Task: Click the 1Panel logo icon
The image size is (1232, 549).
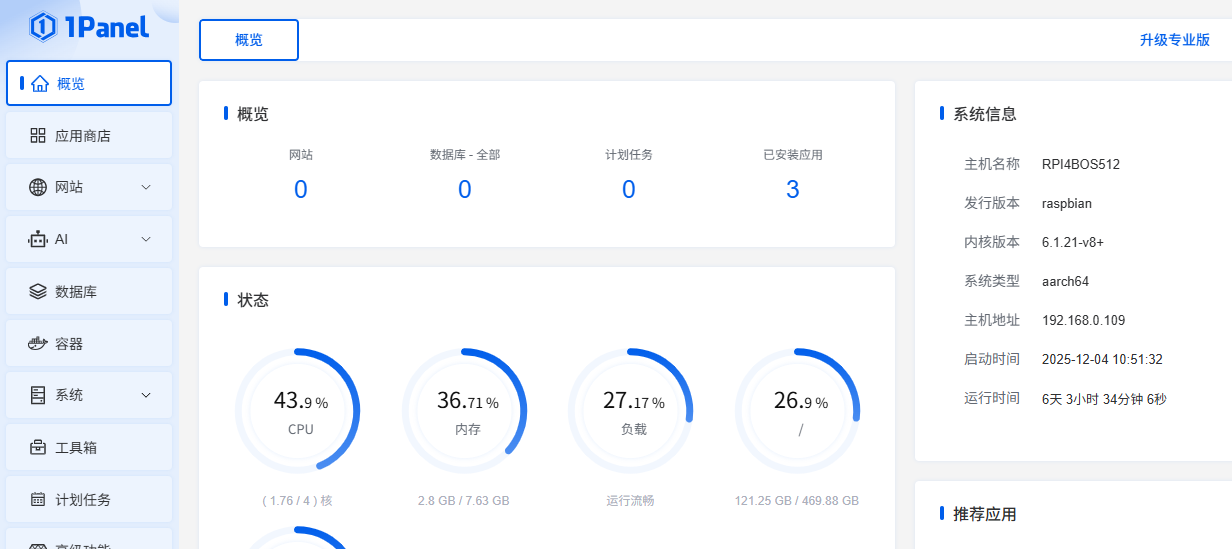Action: coord(43,27)
